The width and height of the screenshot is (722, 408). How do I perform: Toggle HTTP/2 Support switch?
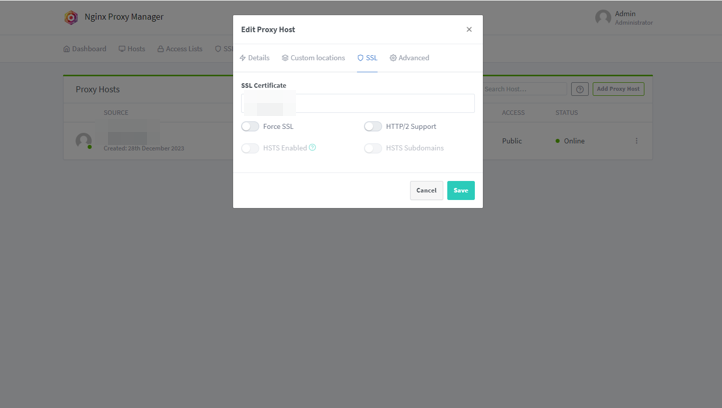pos(373,126)
